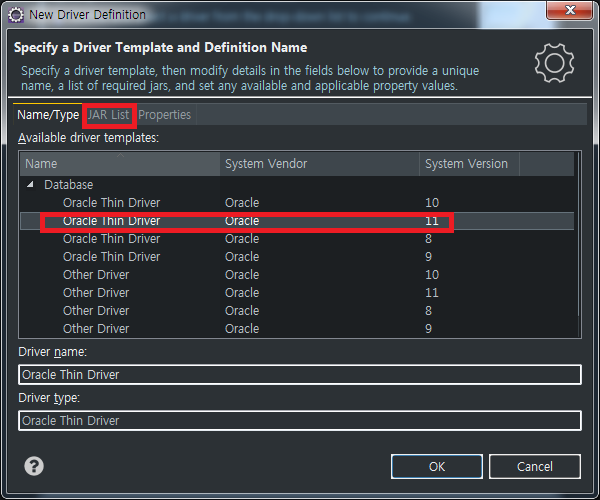The height and width of the screenshot is (500, 600).
Task: Sort by the Name column header
Action: coord(120,164)
